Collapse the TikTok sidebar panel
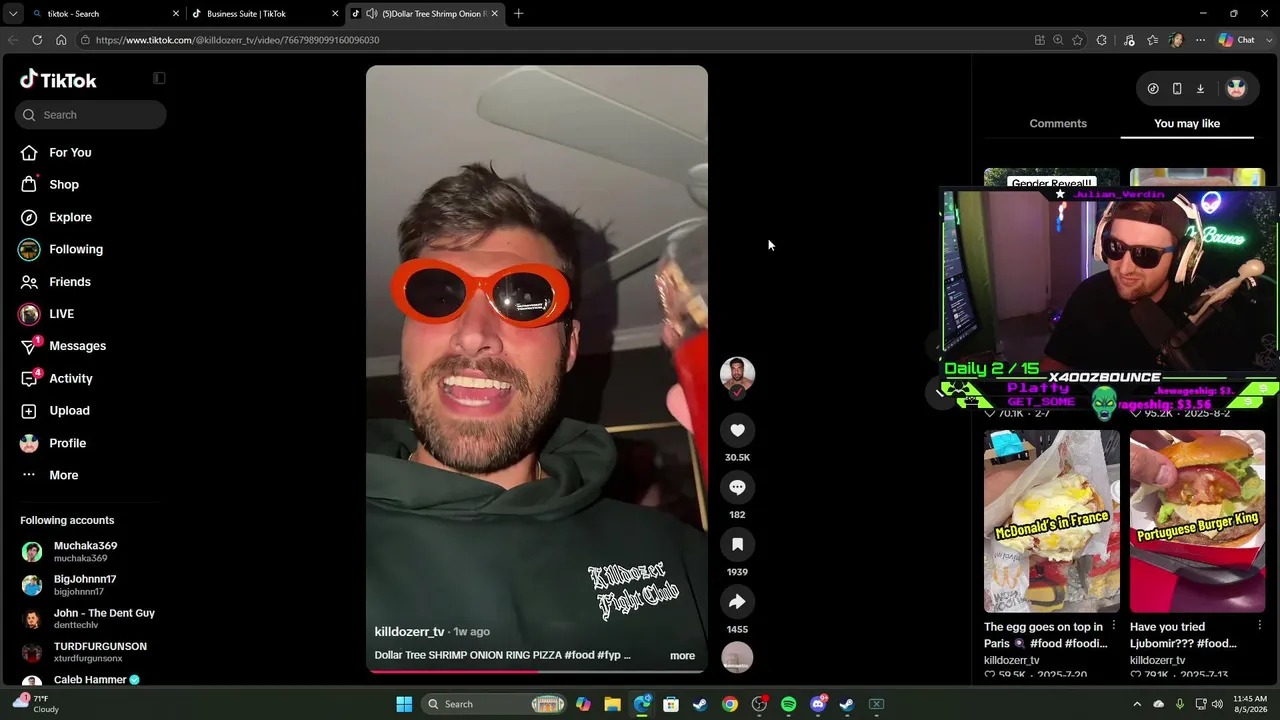 click(159, 78)
